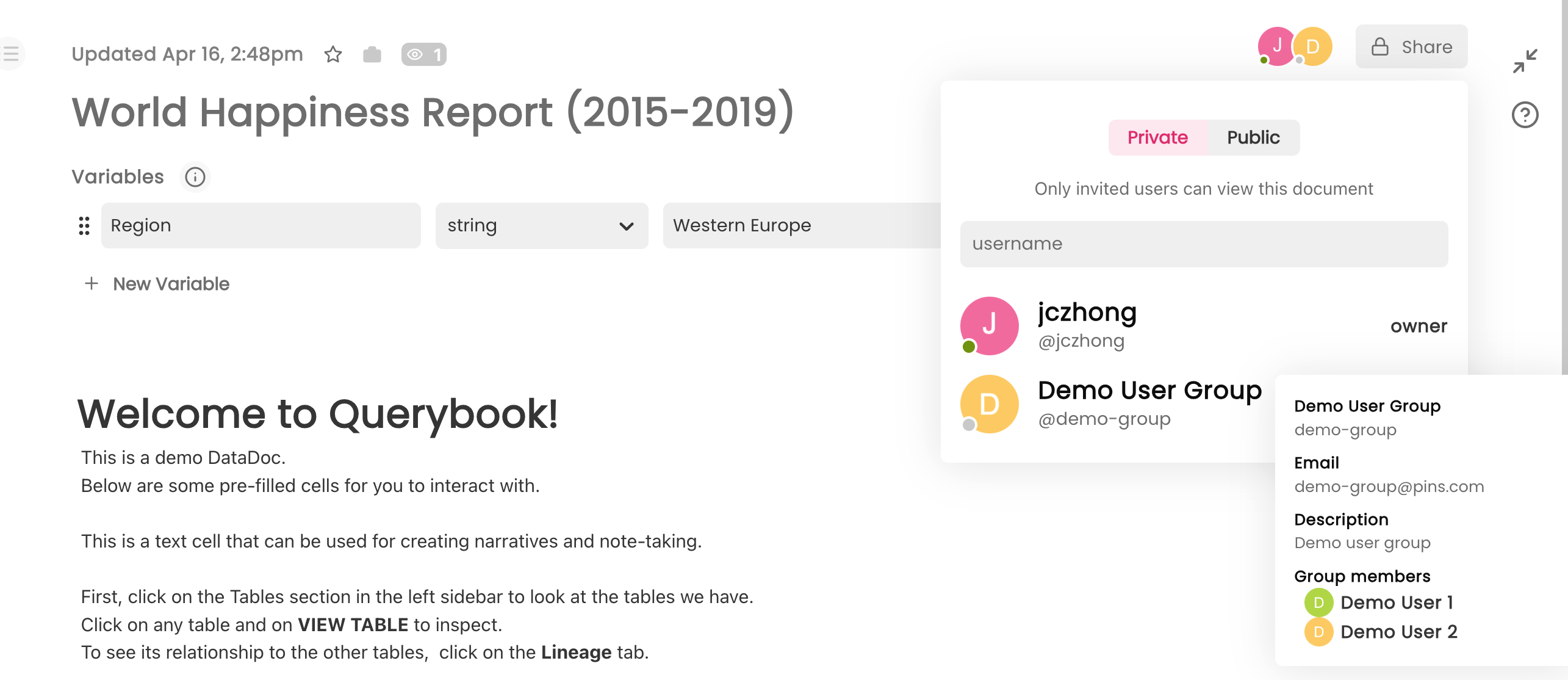Click Demo User 1 group member
Screen dimensions: 1568x680
pos(1397,603)
